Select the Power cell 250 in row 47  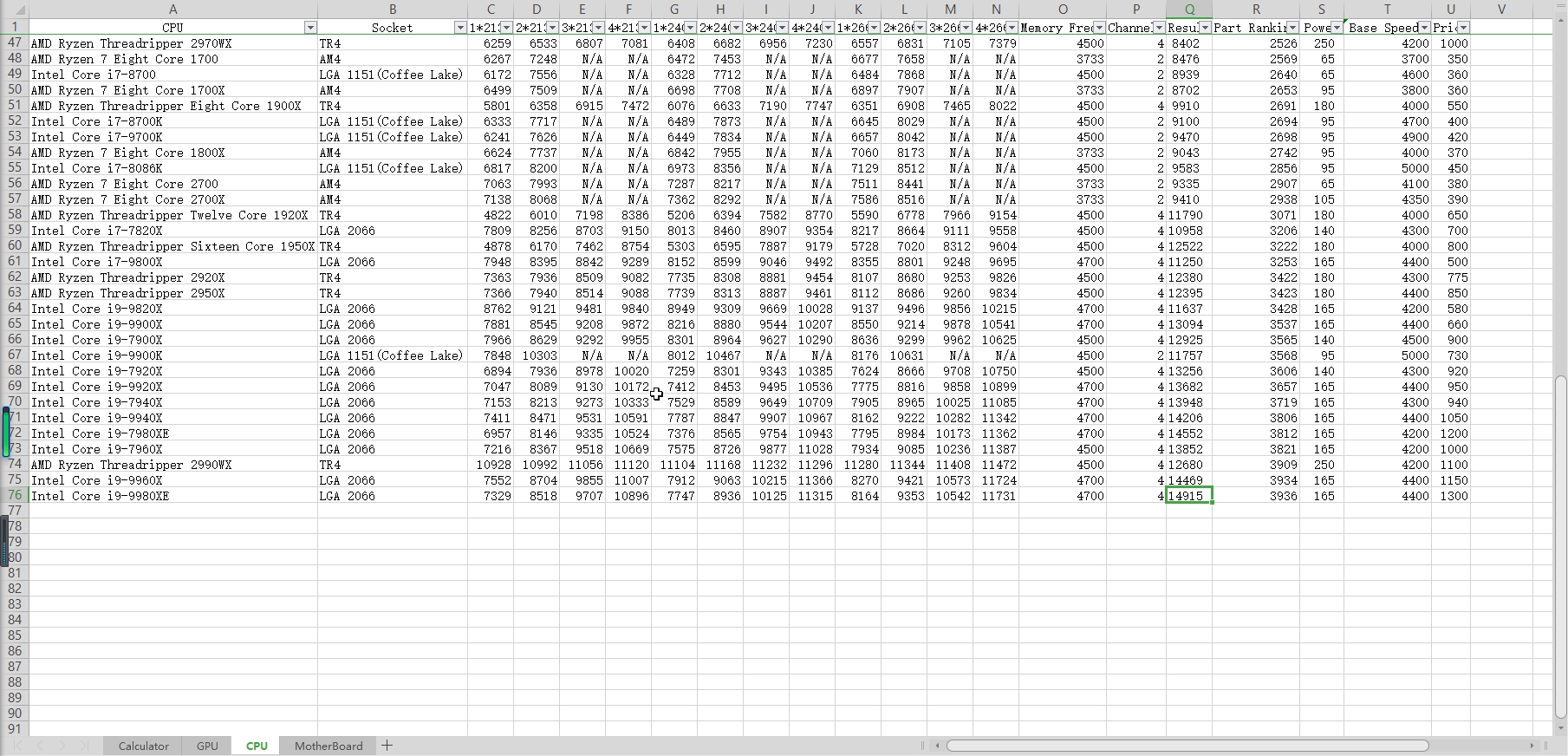[1322, 43]
